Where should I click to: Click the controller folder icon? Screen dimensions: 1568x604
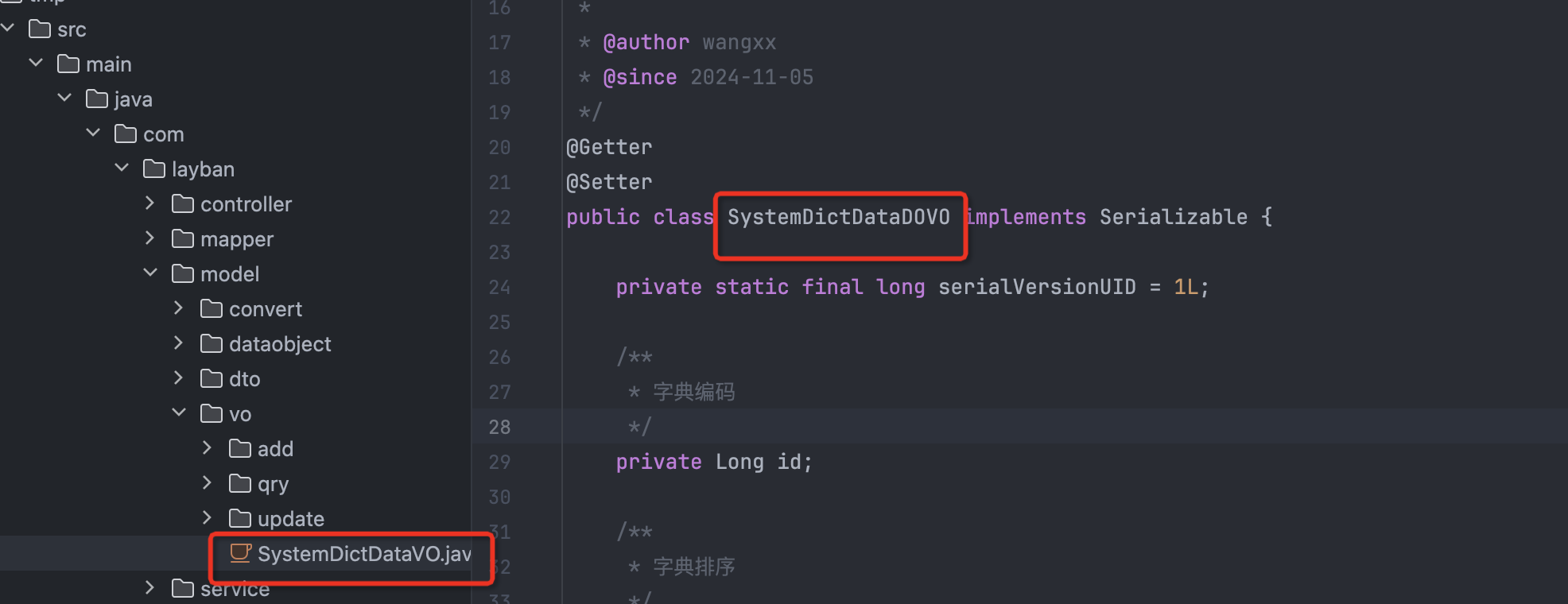[184, 203]
